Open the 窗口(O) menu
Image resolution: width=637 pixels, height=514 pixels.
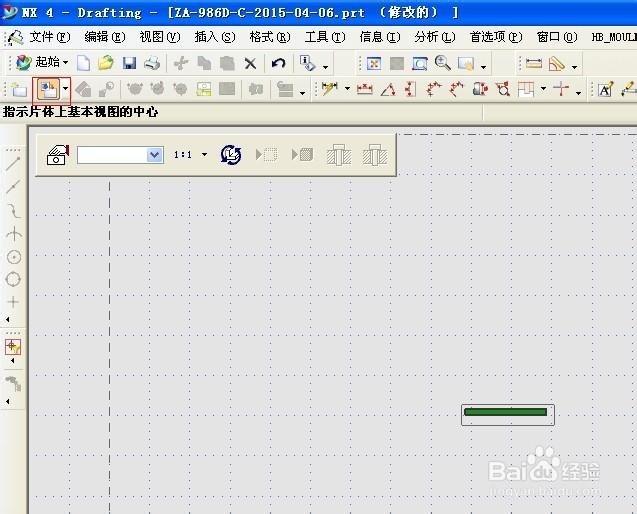coord(557,37)
